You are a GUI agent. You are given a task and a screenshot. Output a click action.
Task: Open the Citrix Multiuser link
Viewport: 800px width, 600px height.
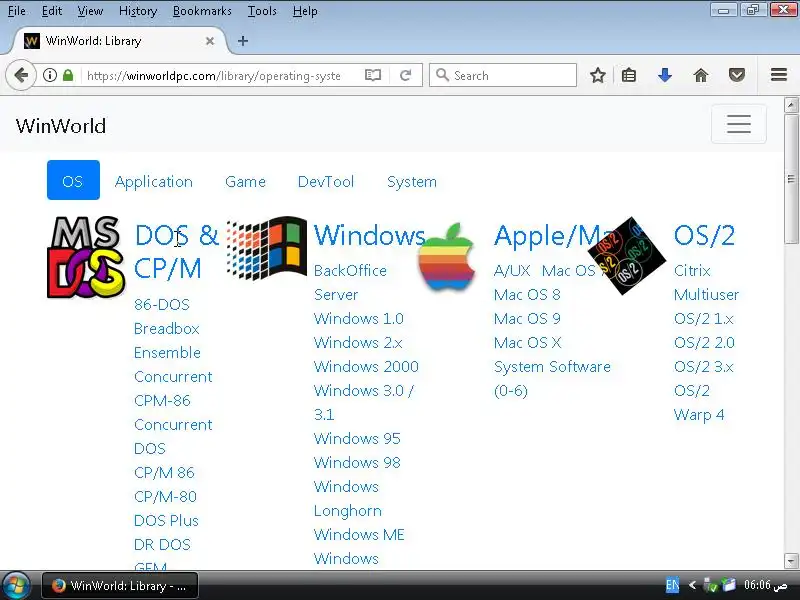pos(706,282)
